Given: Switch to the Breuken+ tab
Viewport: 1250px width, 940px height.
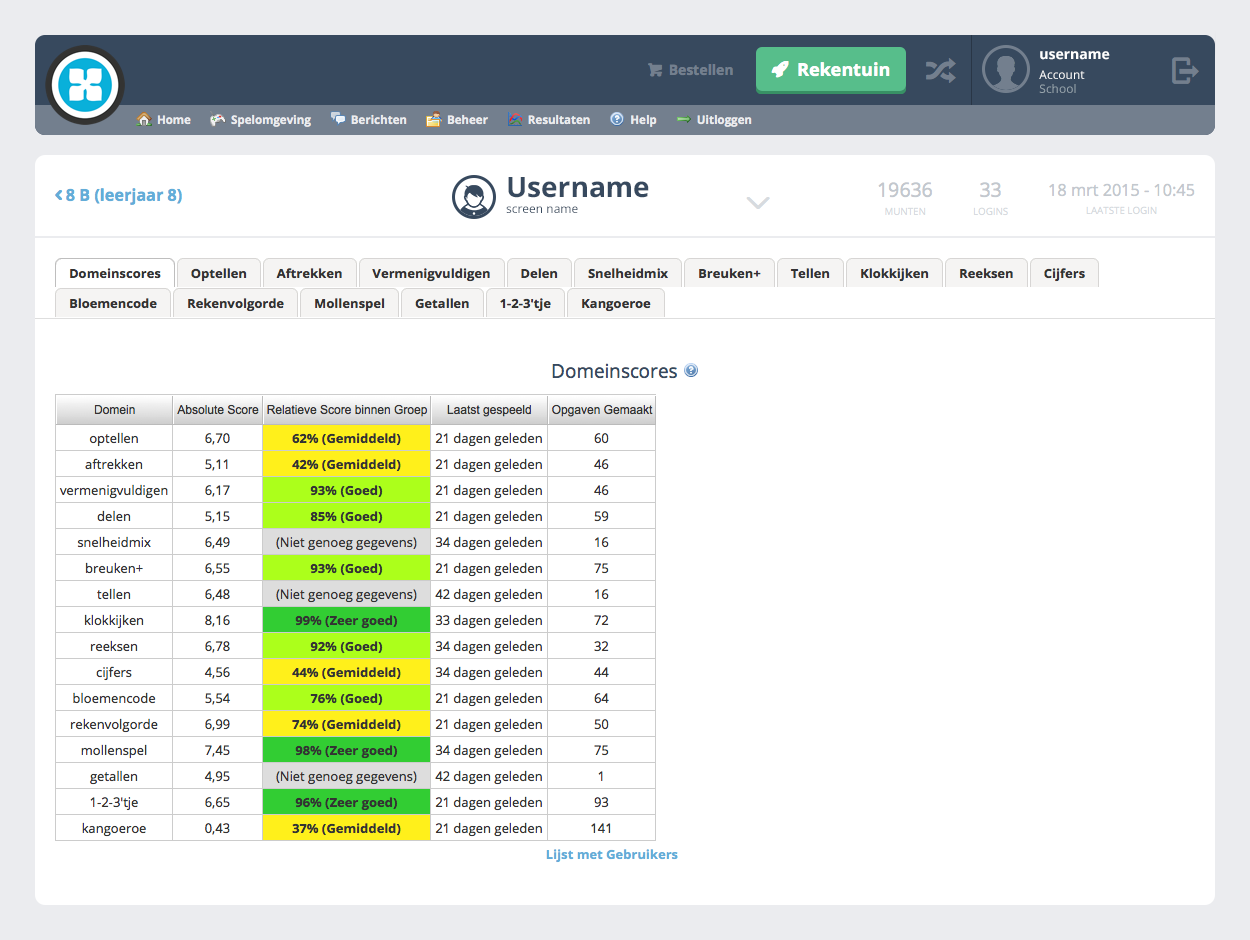Looking at the screenshot, I should [x=730, y=273].
